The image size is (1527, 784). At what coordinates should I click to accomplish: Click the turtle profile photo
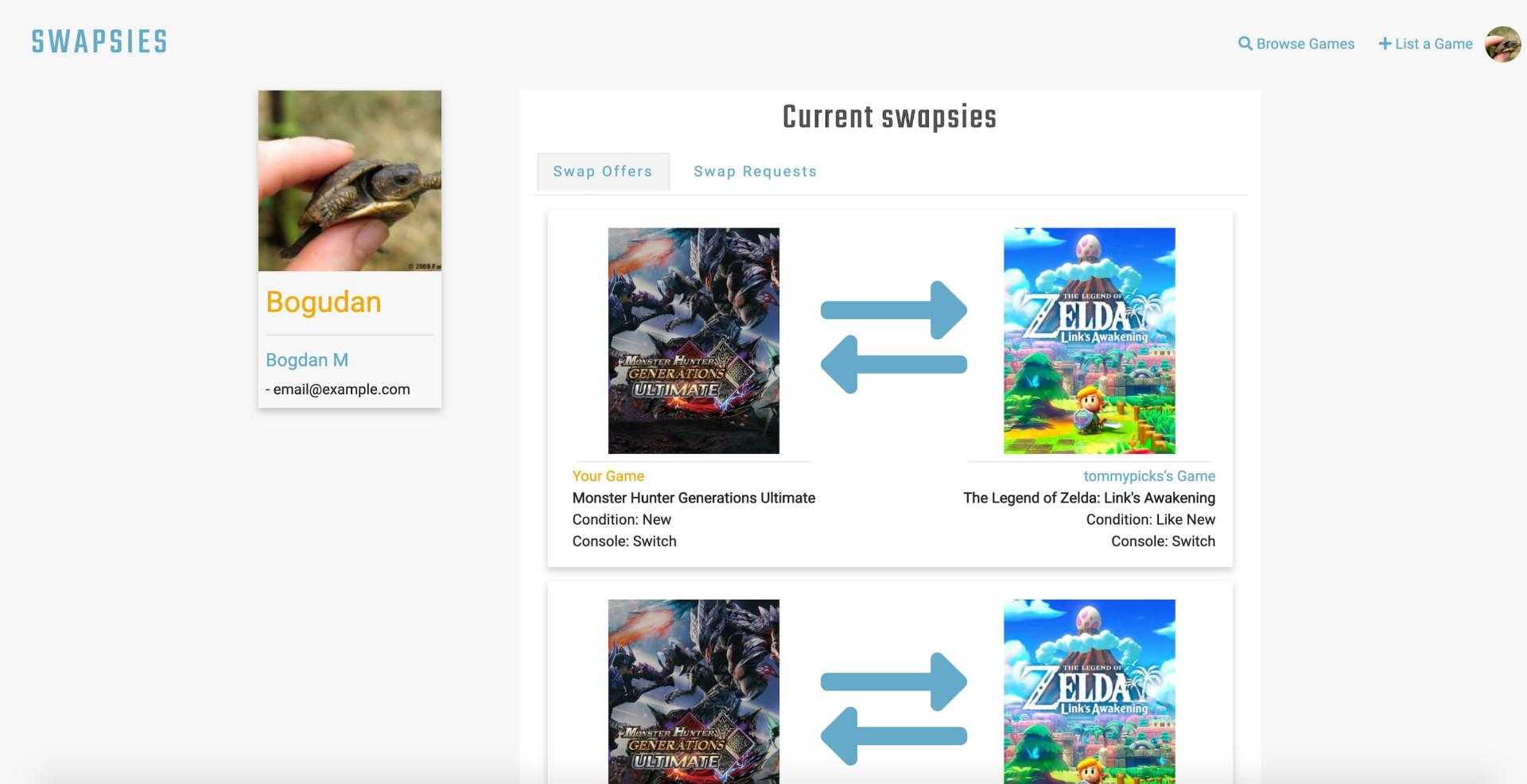[350, 180]
